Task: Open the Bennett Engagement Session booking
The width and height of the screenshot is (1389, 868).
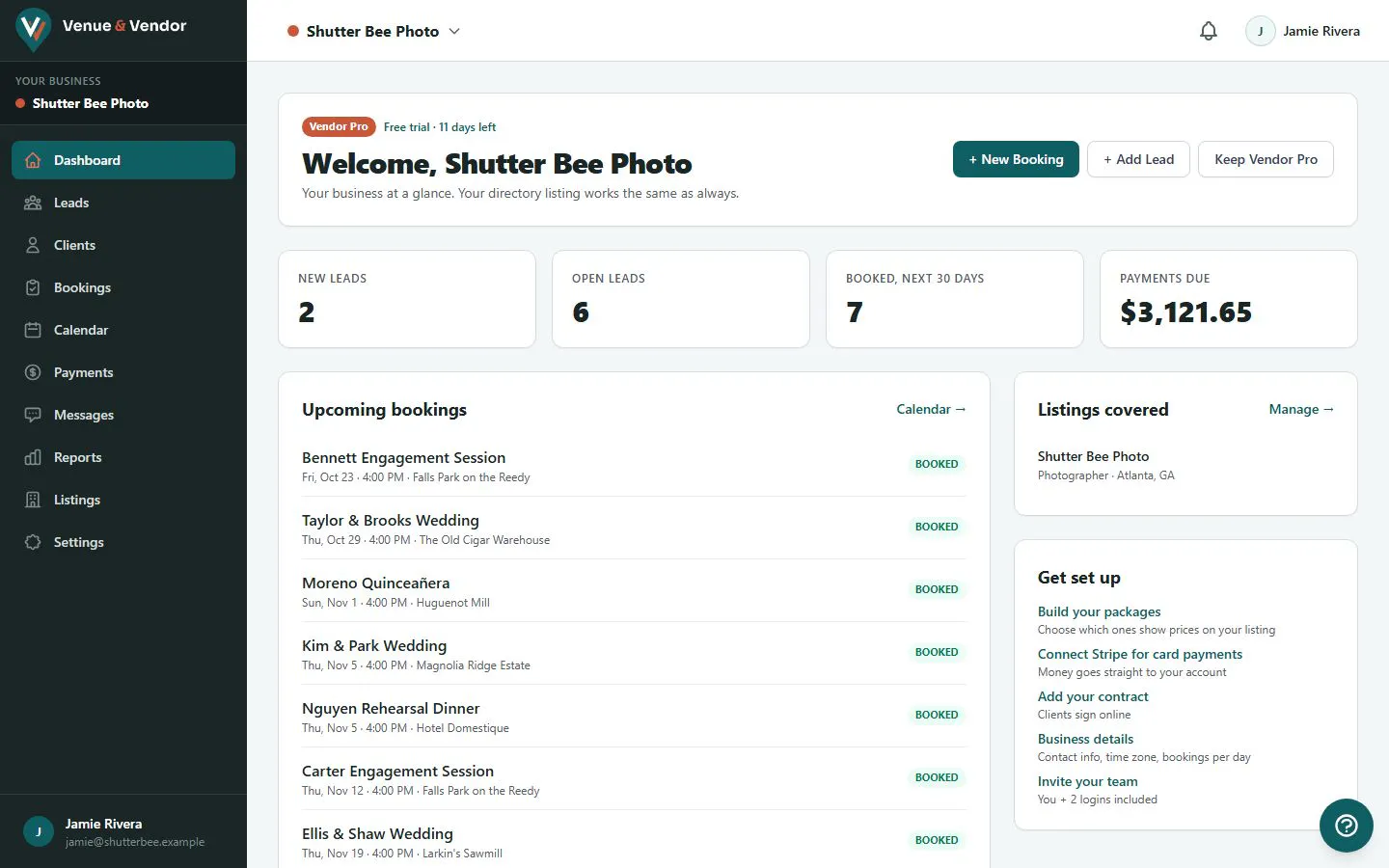Action: (x=634, y=466)
